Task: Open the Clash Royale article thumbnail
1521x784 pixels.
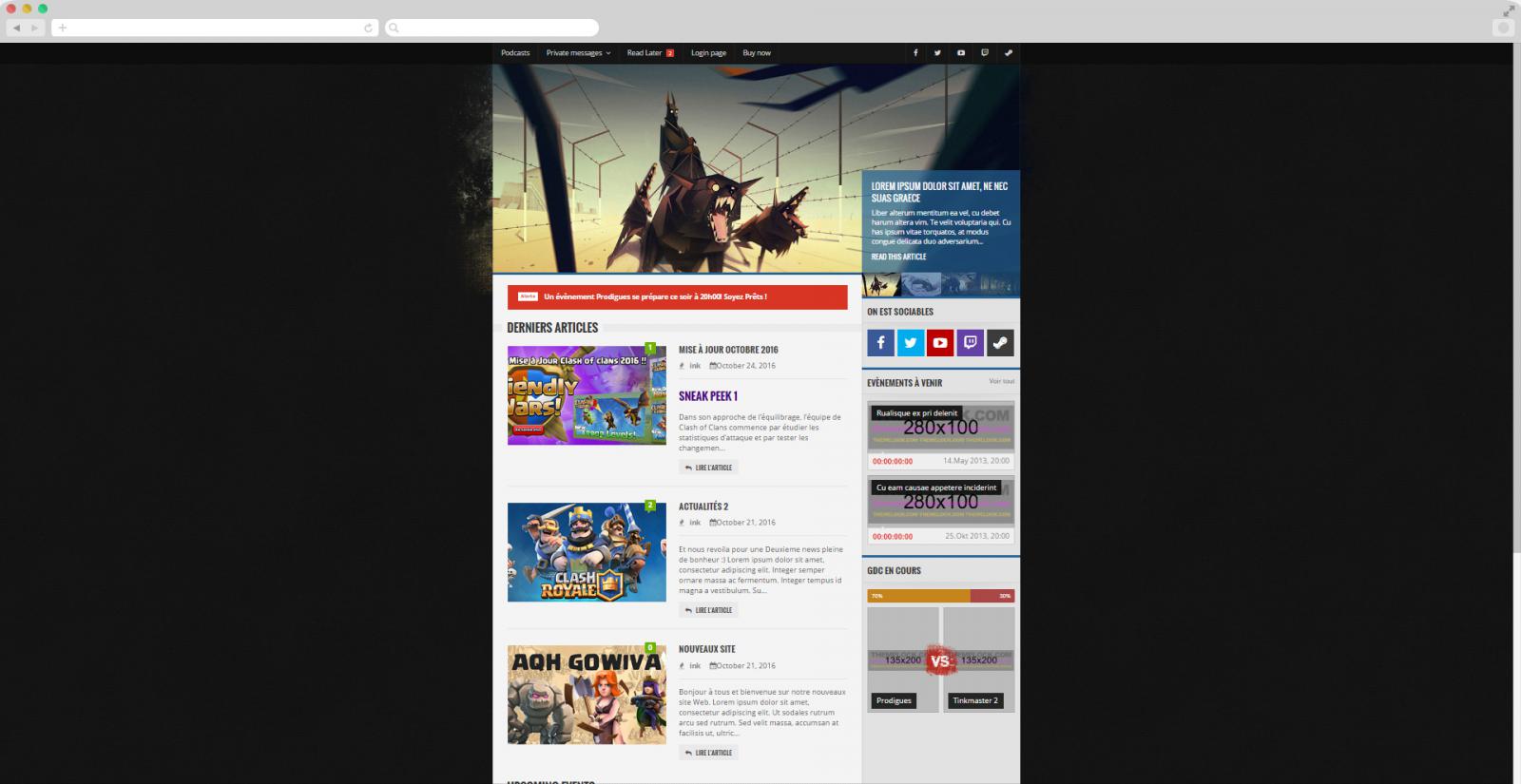Action: click(x=587, y=552)
